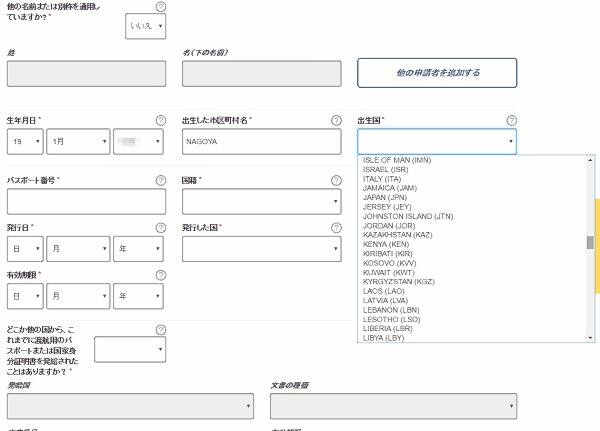Click the country list scrollbar thumb
The height and width of the screenshot is (431, 600).
coord(590,242)
